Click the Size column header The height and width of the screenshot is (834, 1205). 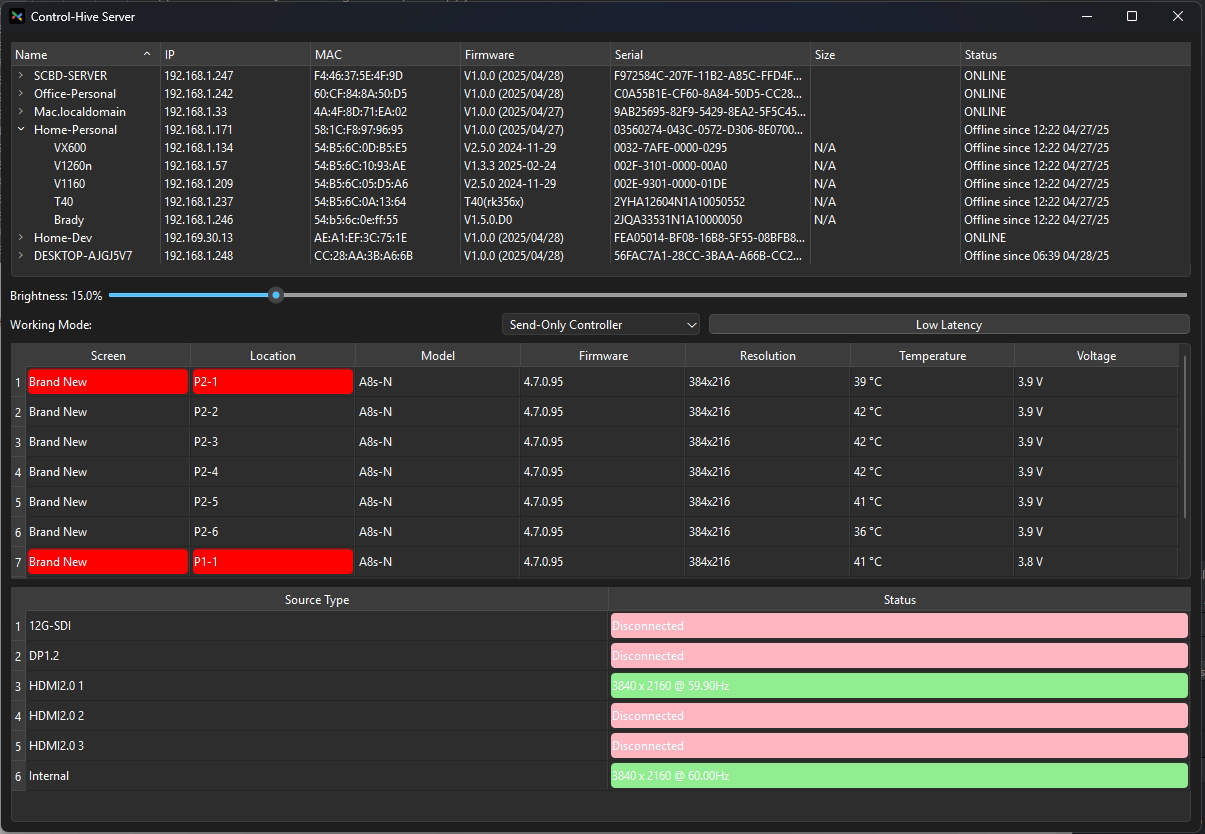click(x=885, y=55)
